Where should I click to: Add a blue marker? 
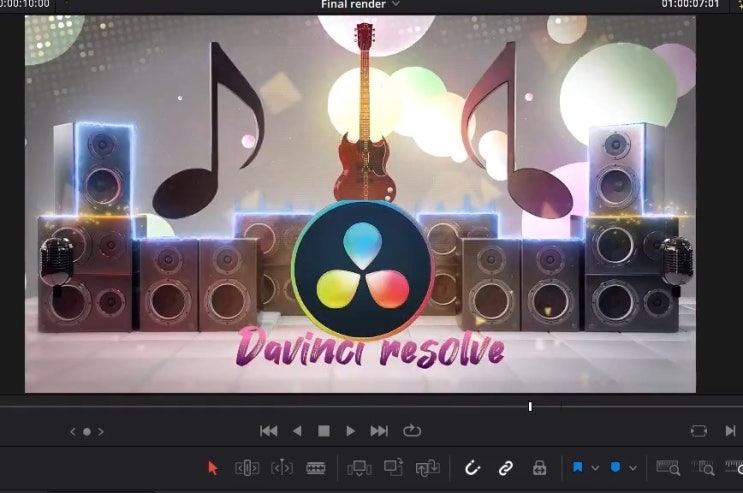point(615,467)
